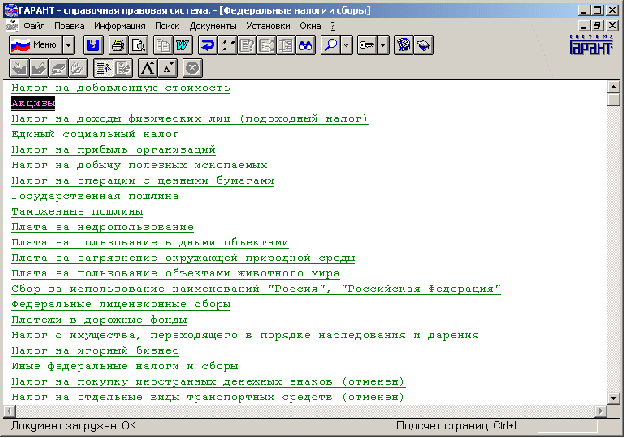
Task: Decrease font size with the small A icon
Action: [168, 68]
